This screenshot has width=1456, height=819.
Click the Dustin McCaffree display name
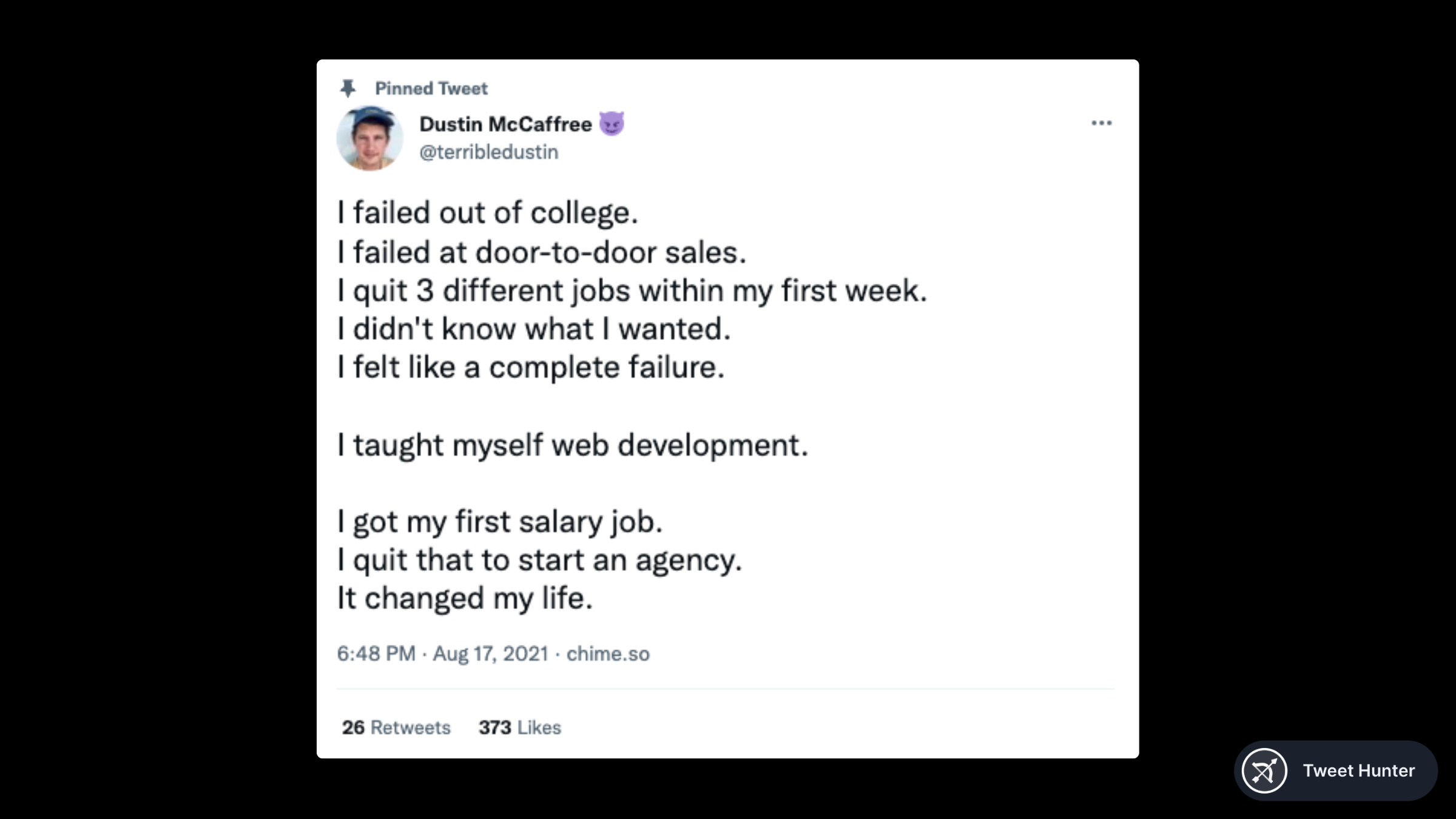(505, 124)
